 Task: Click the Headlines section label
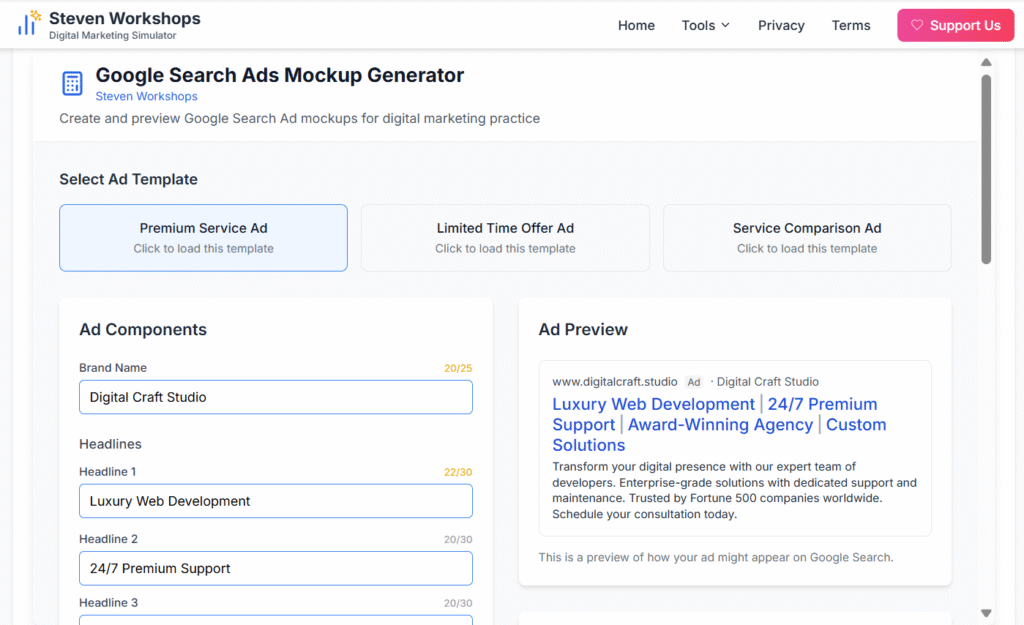point(110,444)
